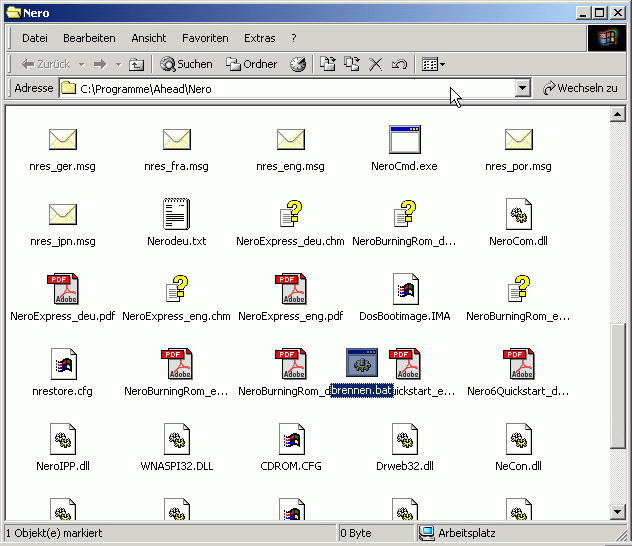
Task: Select the NeroExpress_eng.chm help icon
Action: [x=177, y=289]
